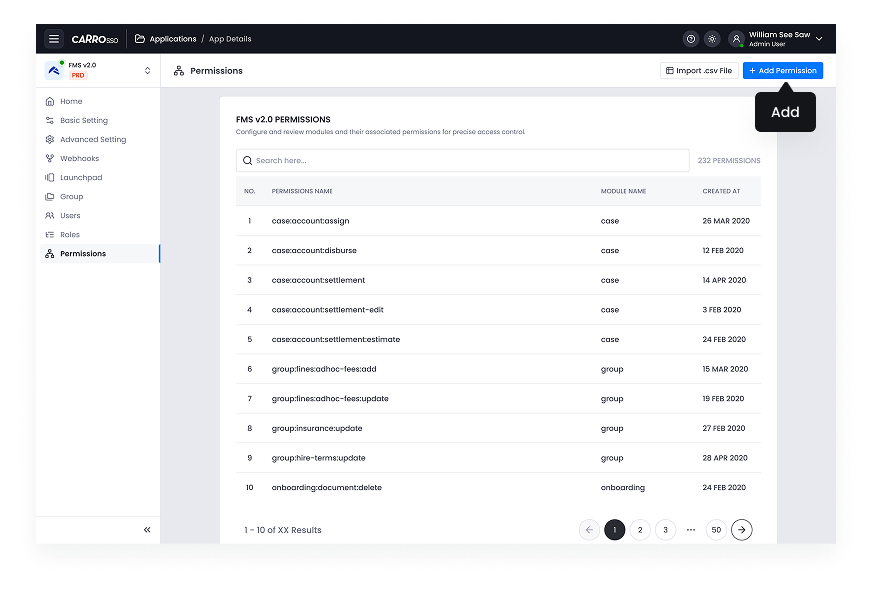
Task: Click the user avatar icon
Action: pos(736,39)
